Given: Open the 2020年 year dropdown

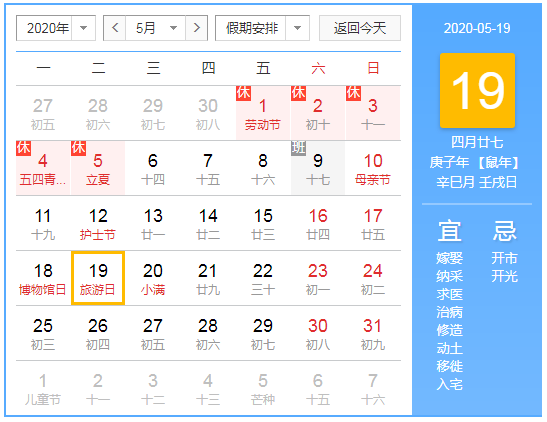Looking at the screenshot, I should tap(56, 28).
